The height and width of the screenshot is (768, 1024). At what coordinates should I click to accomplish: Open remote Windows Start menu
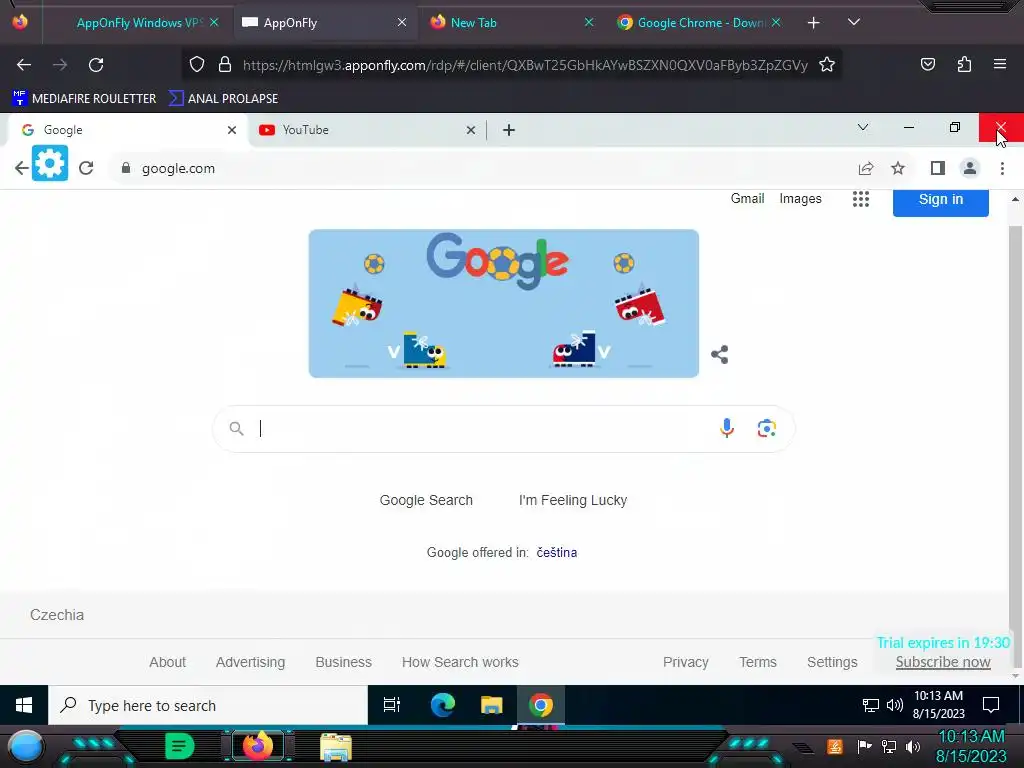pos(24,705)
